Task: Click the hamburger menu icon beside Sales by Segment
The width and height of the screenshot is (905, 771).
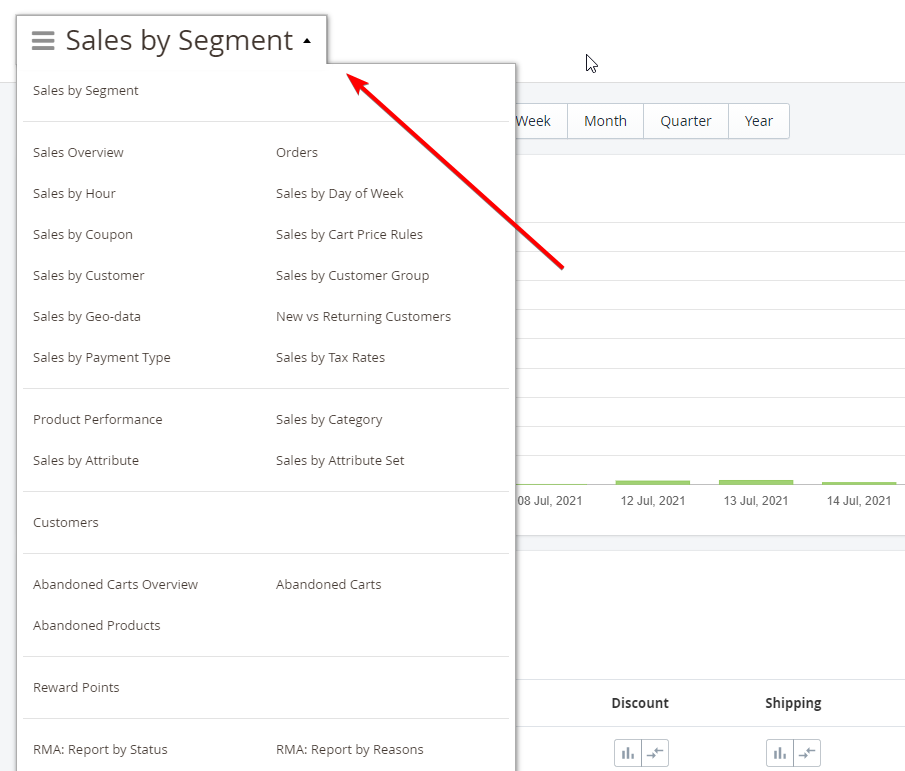Action: pyautogui.click(x=43, y=40)
